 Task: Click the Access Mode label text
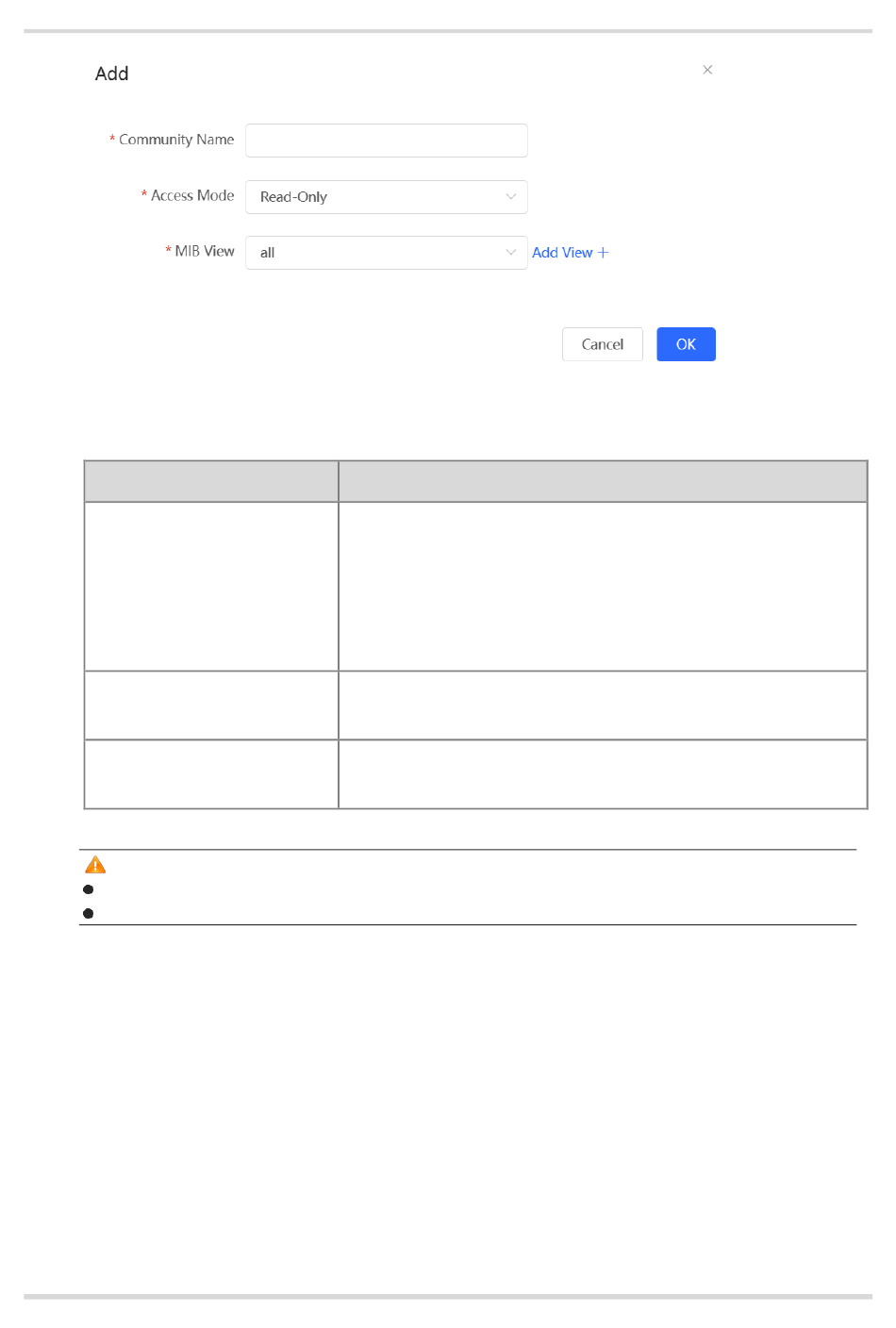[x=192, y=195]
